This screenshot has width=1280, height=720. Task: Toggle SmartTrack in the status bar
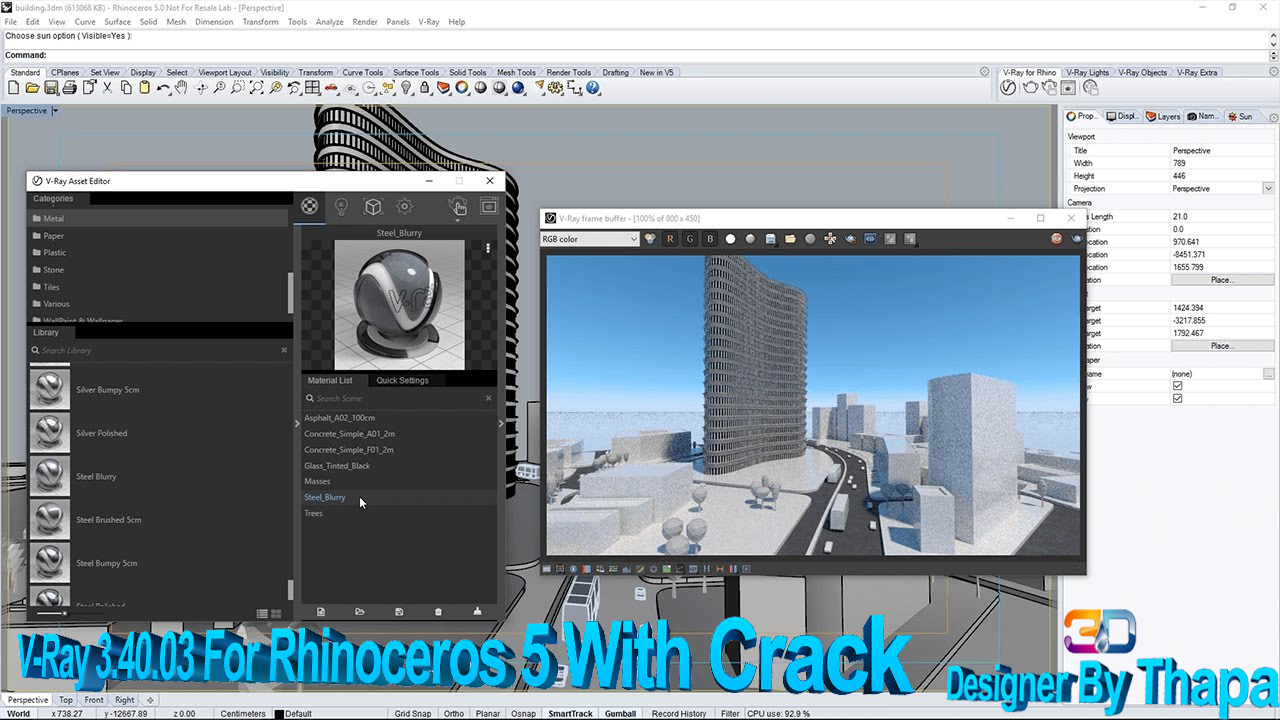(570, 714)
